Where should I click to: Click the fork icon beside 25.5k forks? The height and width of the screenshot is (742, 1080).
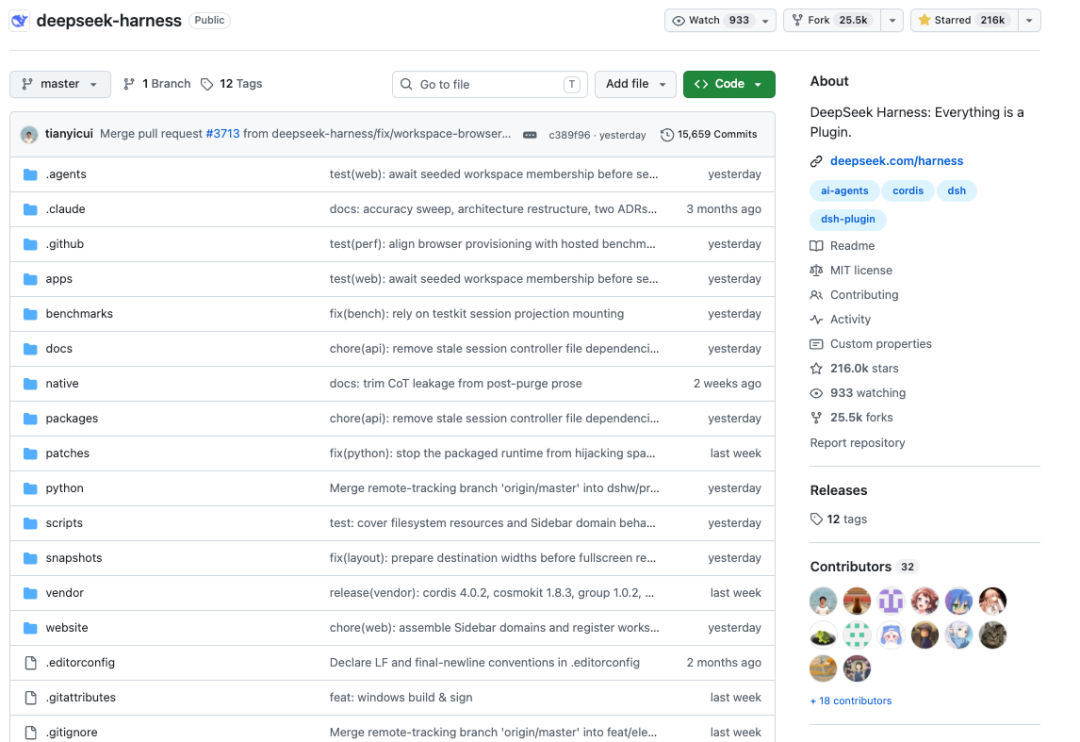tap(816, 418)
